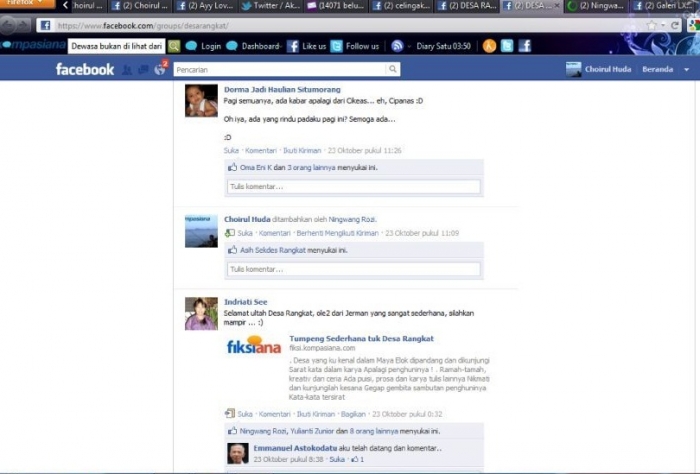
Task: Click Indriati See's profile picture
Action: pos(201,314)
